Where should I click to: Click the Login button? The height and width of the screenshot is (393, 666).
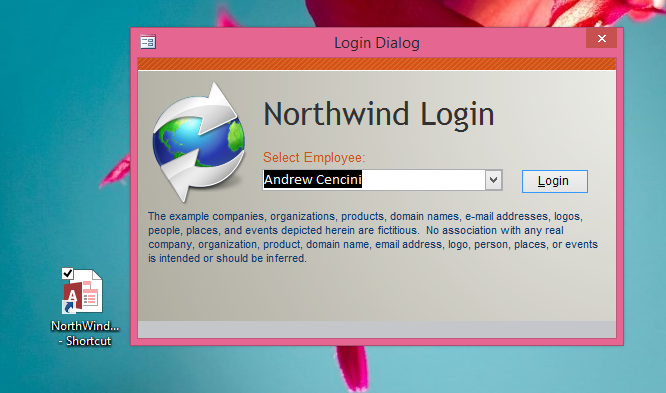[554, 181]
